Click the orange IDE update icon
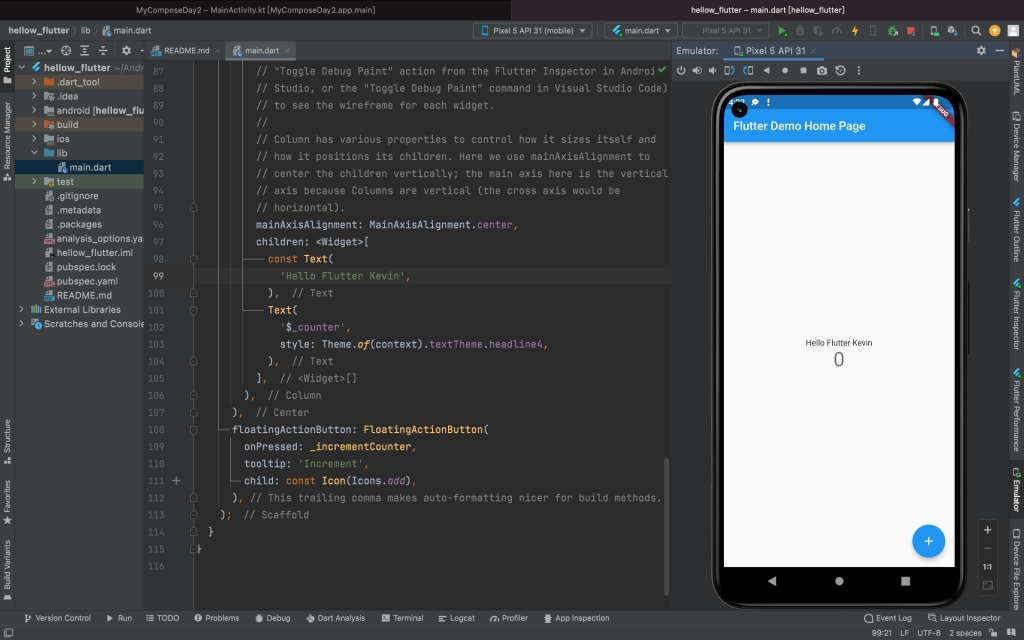The width and height of the screenshot is (1024, 640). [x=995, y=31]
